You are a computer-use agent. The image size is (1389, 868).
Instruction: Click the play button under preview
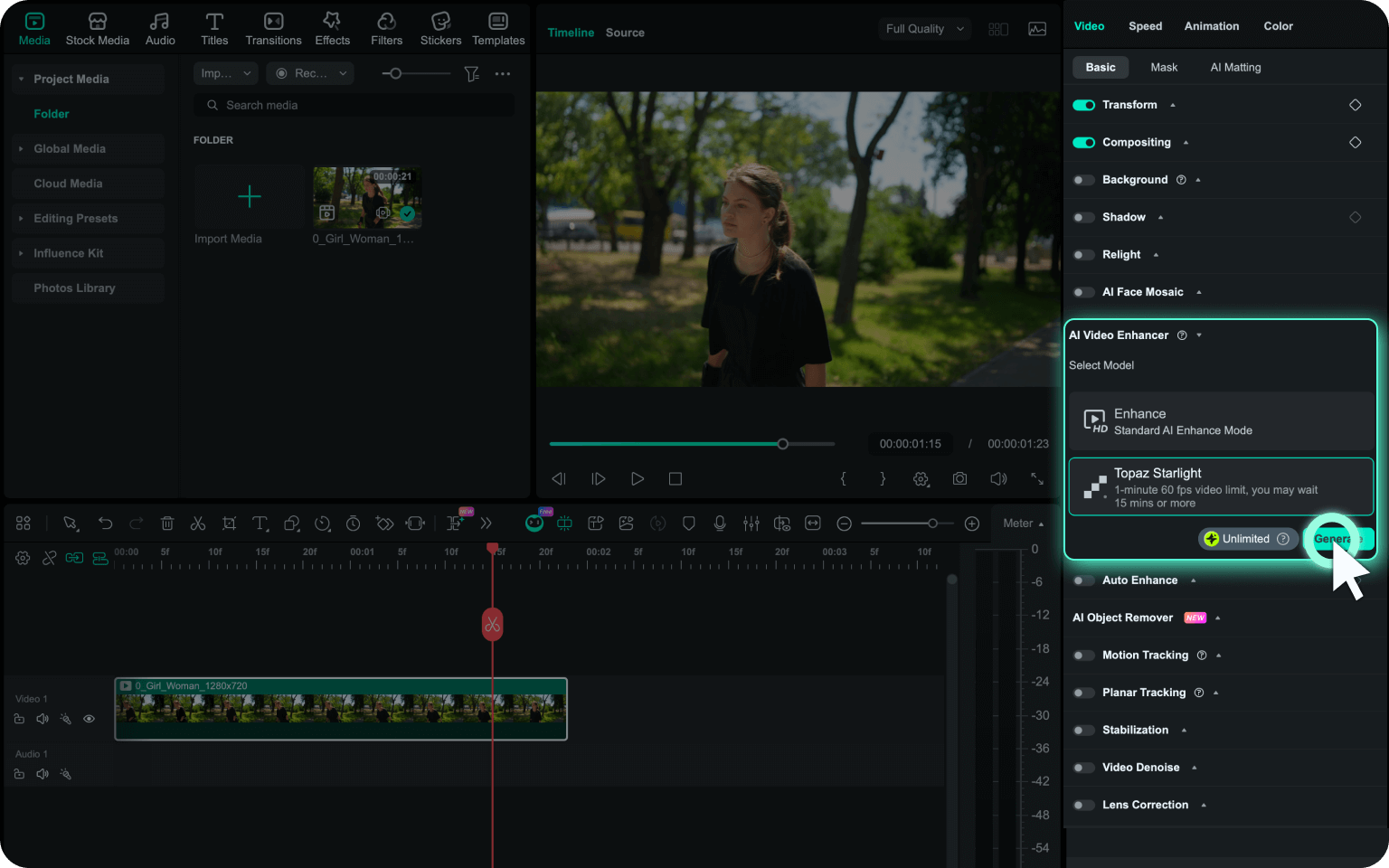(638, 479)
